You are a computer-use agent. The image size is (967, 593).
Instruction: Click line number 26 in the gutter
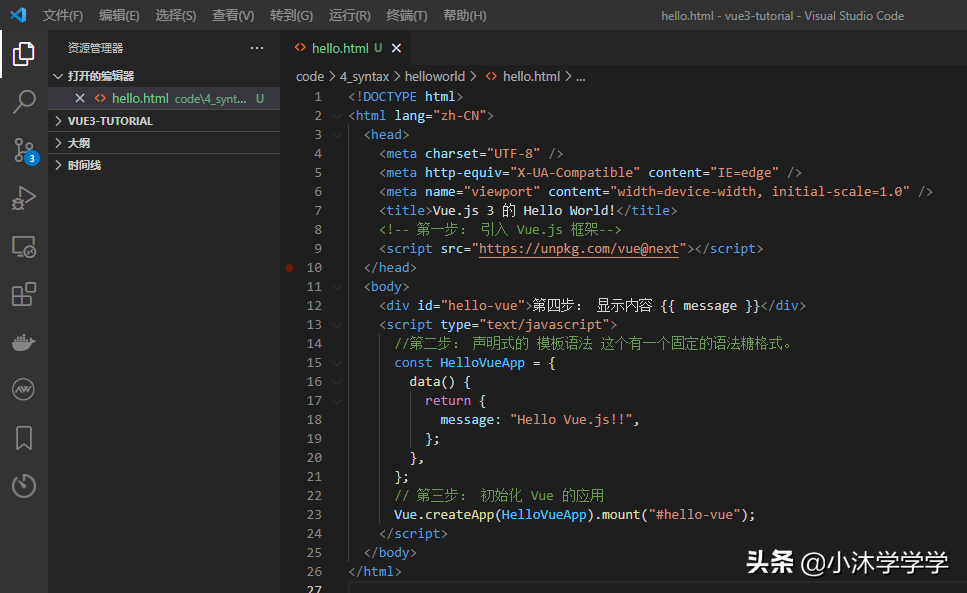(x=315, y=571)
